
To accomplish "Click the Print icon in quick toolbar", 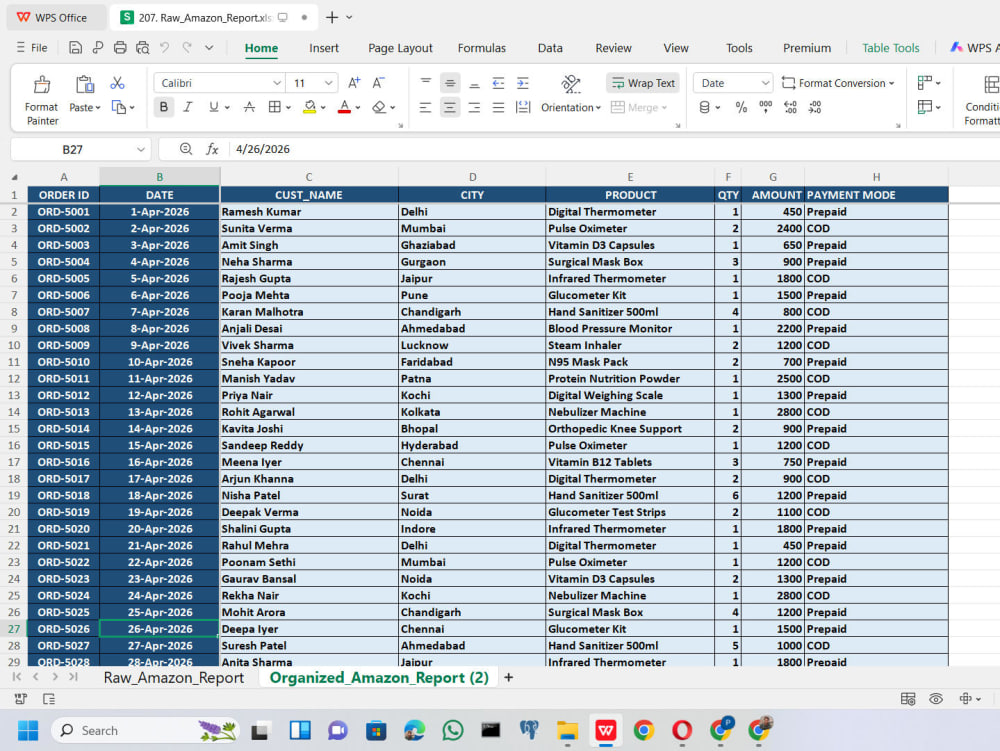I will click(x=120, y=47).
